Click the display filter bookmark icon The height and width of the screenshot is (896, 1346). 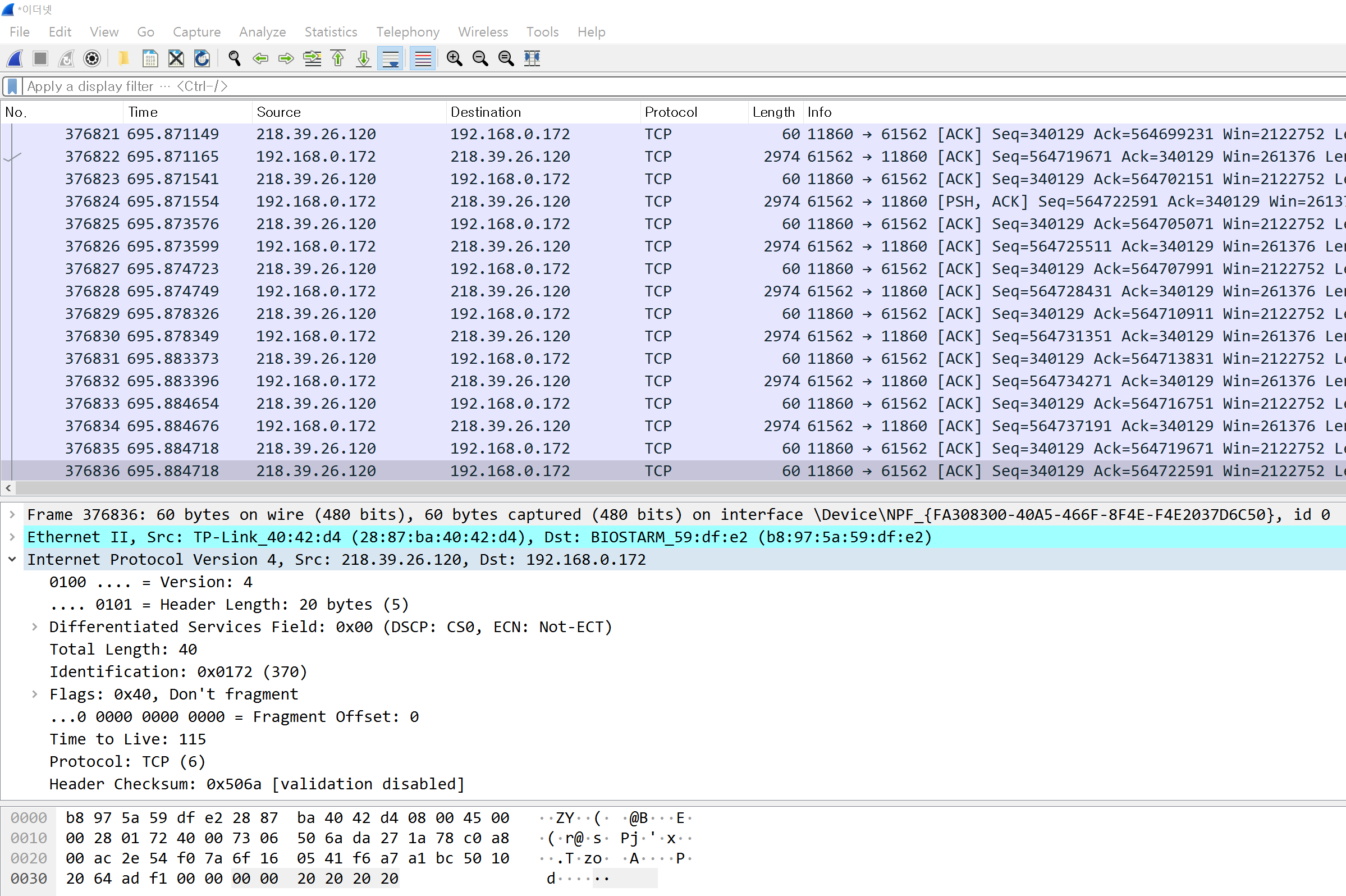12,86
